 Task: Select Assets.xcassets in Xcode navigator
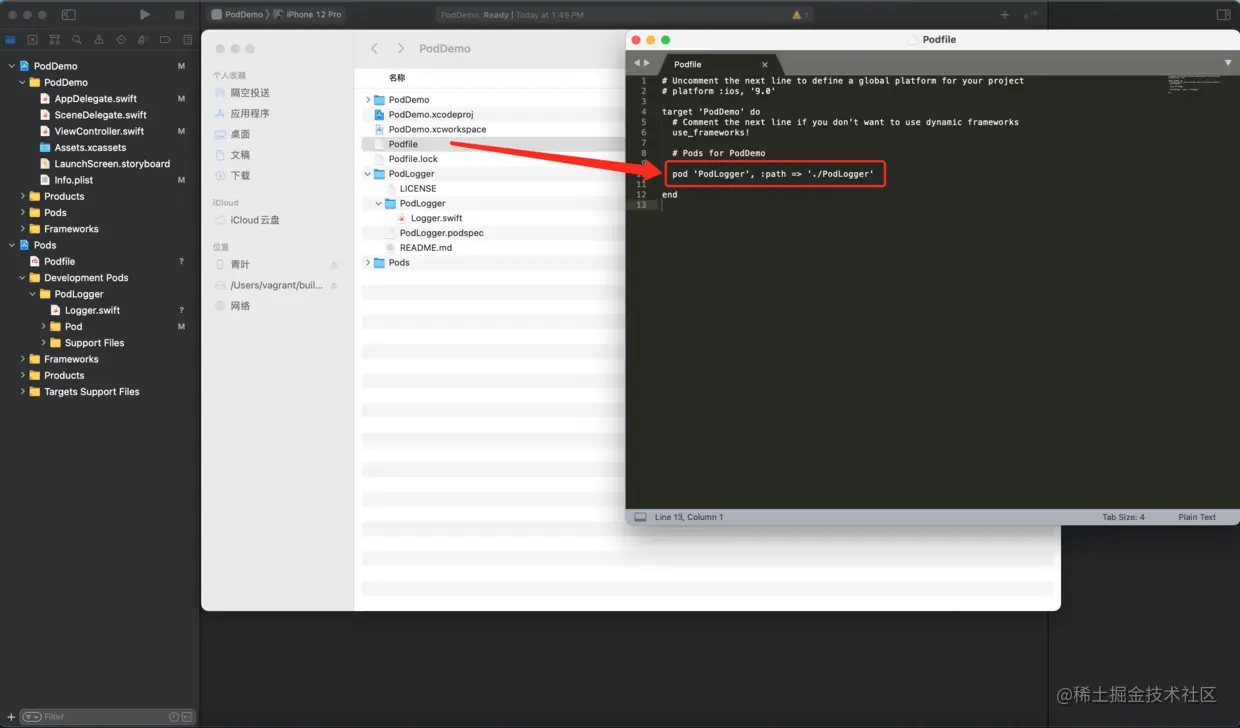pos(90,148)
